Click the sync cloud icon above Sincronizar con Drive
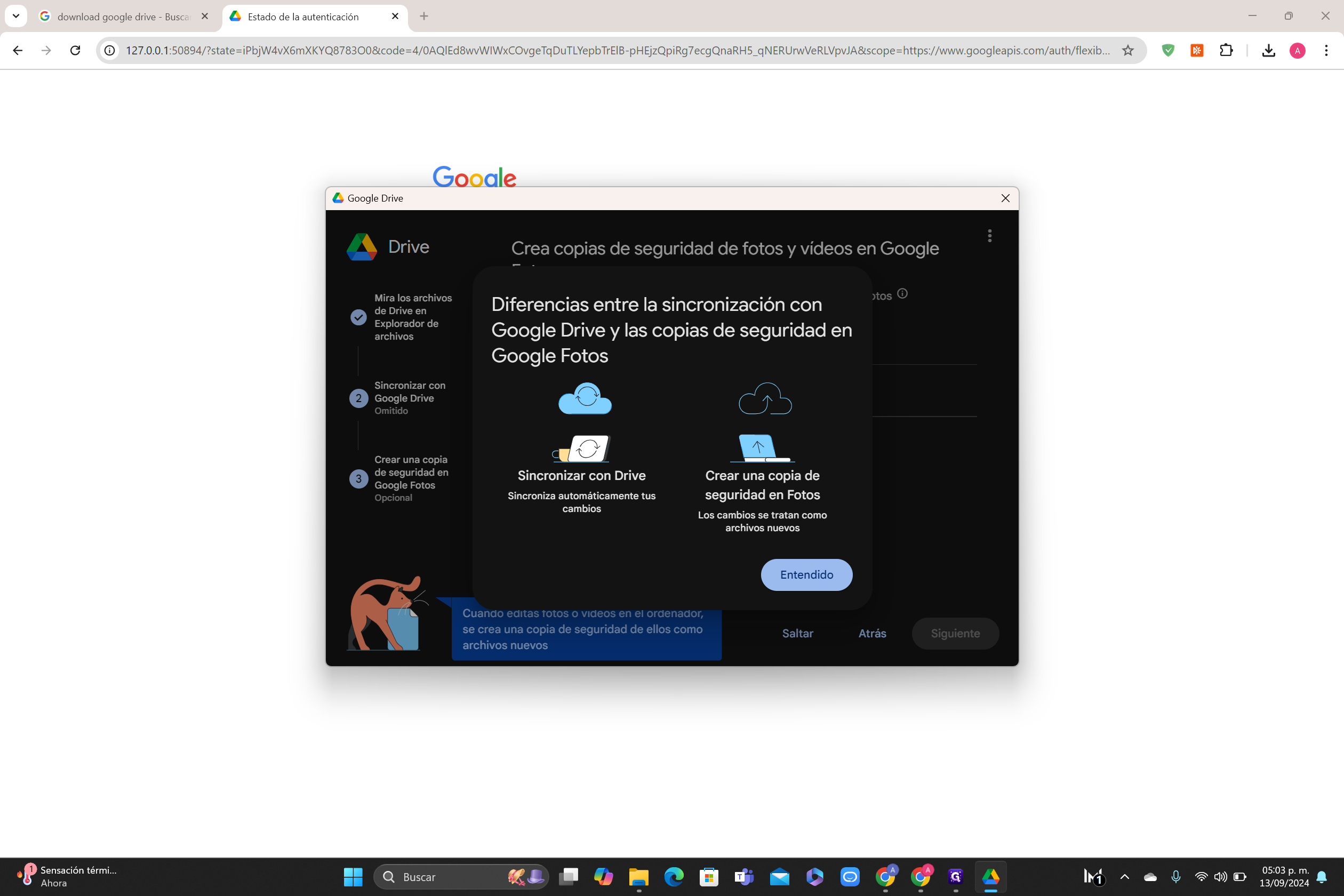1344x896 pixels. pyautogui.click(x=585, y=398)
